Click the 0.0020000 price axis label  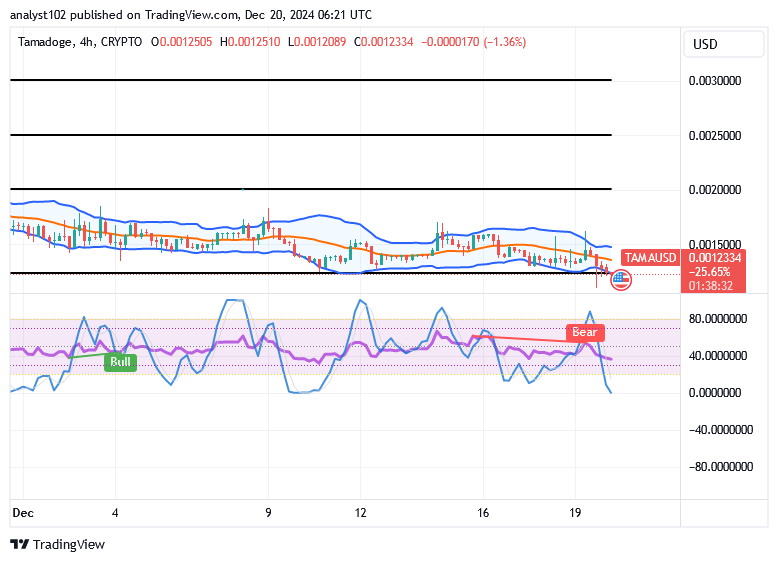click(715, 189)
